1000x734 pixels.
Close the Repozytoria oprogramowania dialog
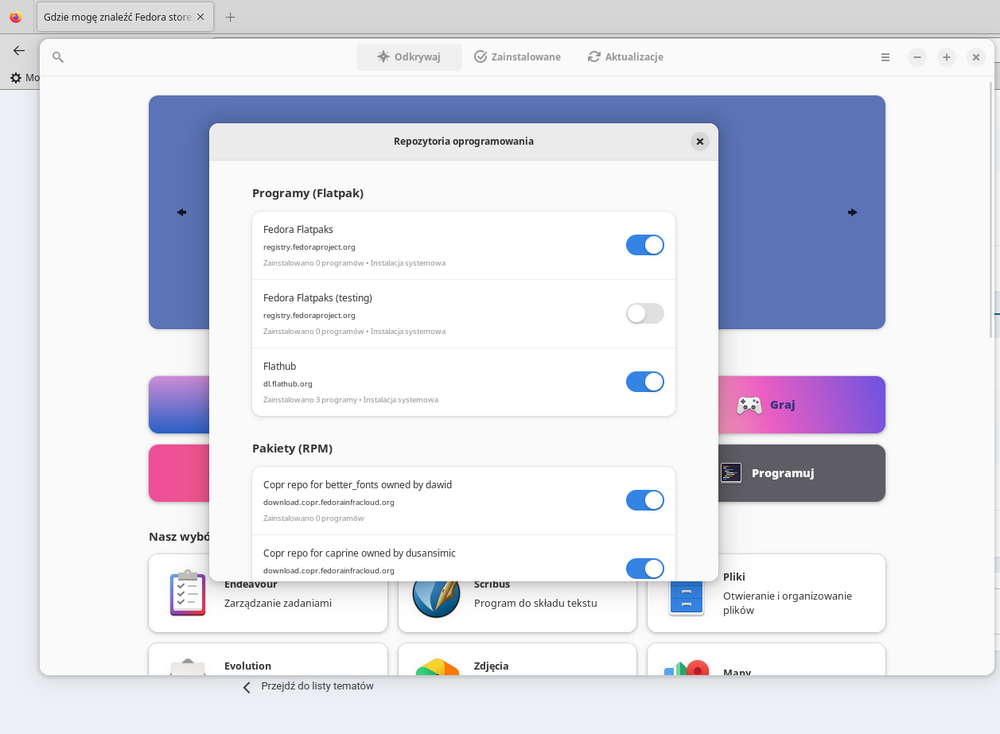point(700,142)
